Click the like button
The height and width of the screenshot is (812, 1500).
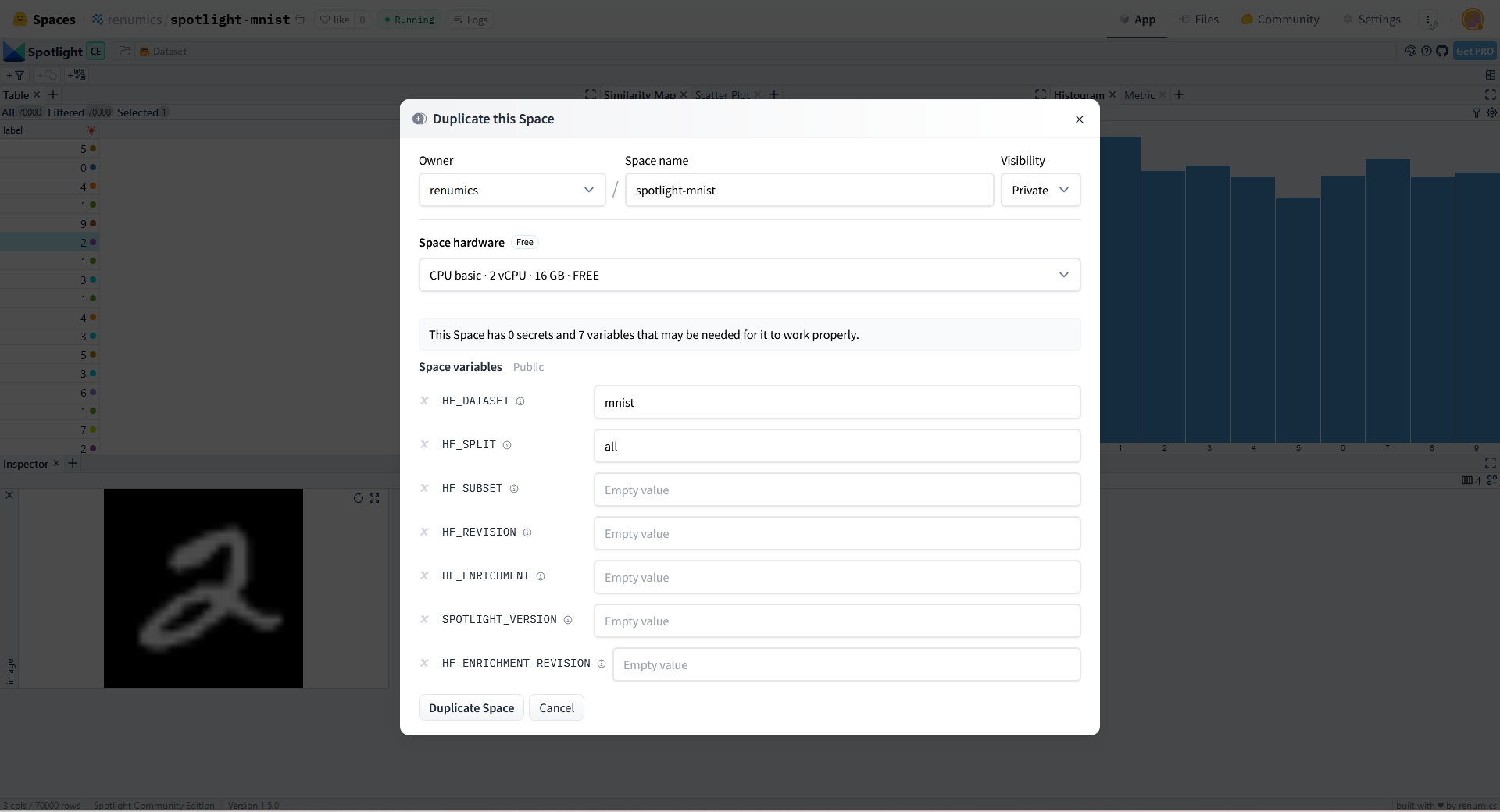click(335, 20)
